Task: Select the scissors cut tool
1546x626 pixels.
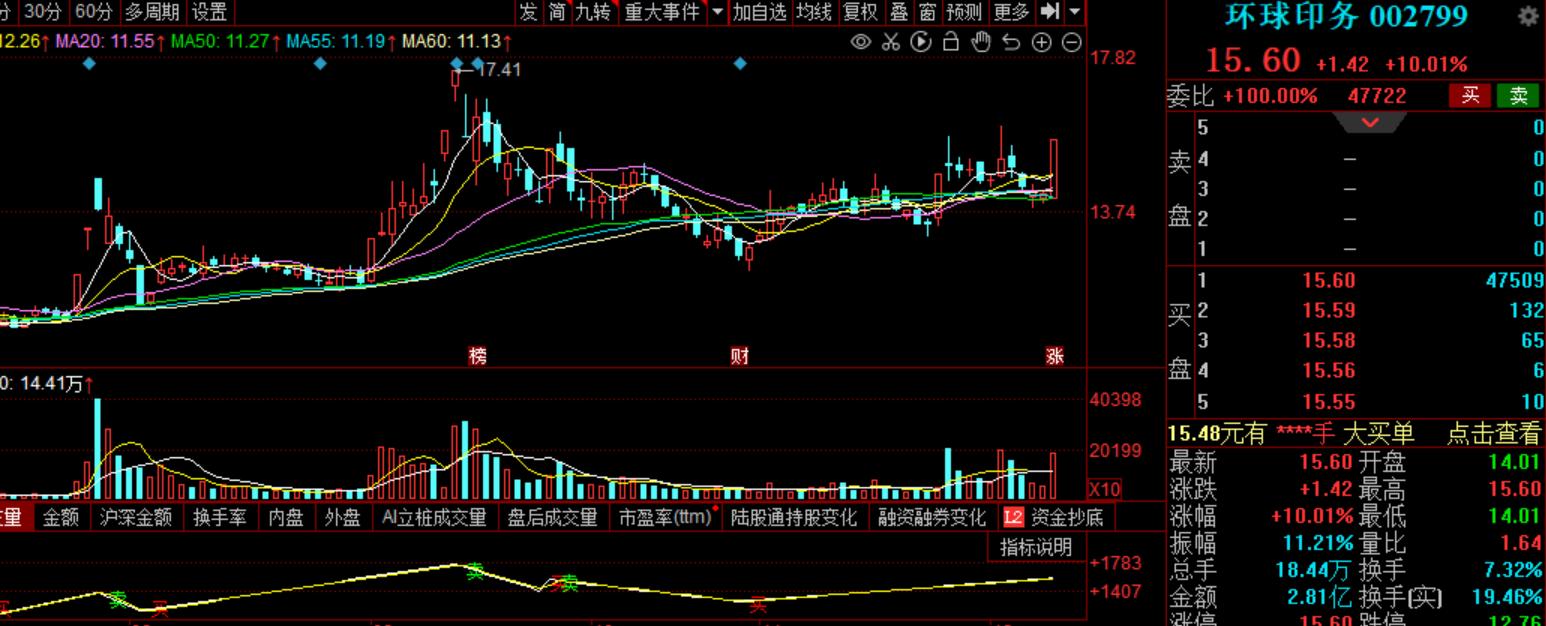Action: 891,42
